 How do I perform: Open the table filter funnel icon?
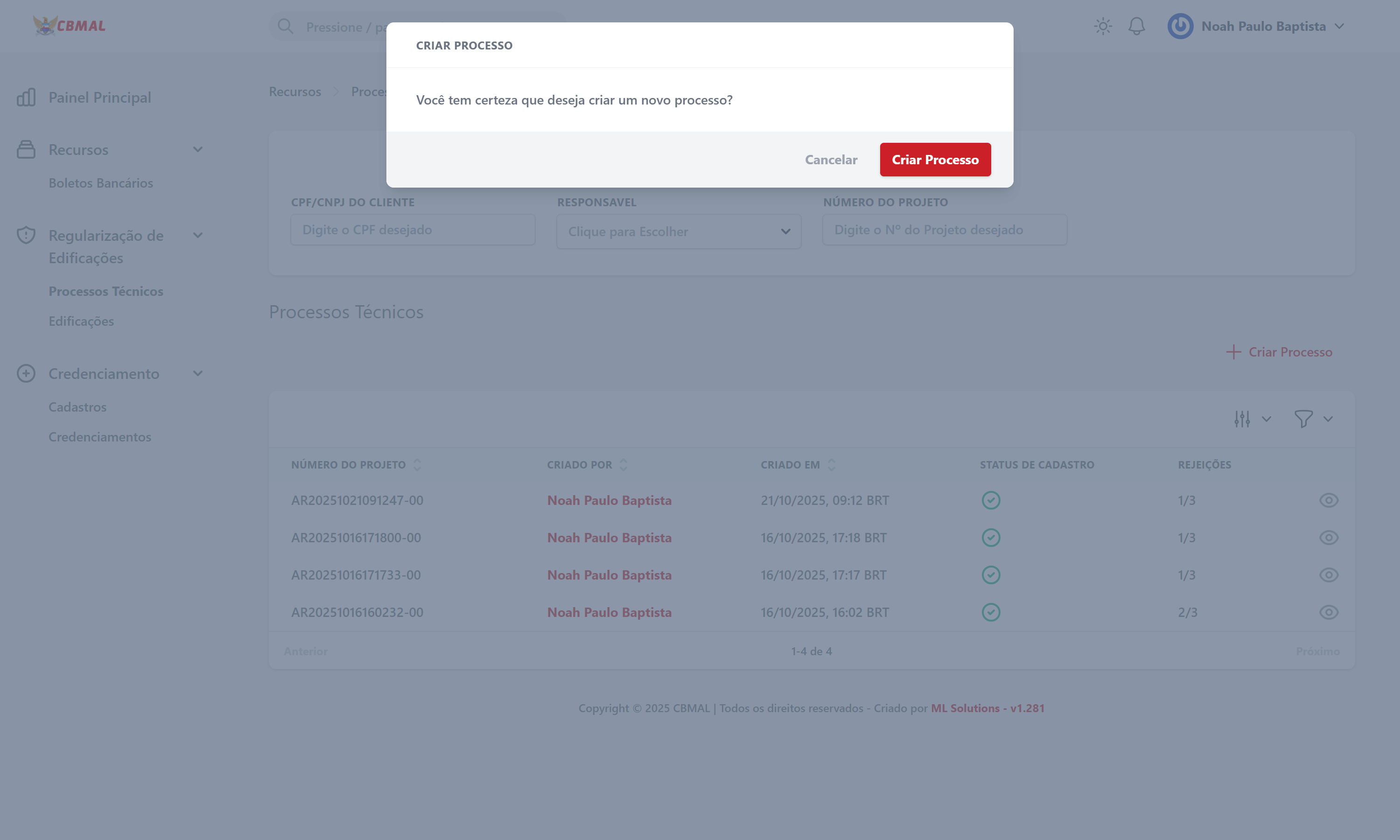pos(1303,419)
